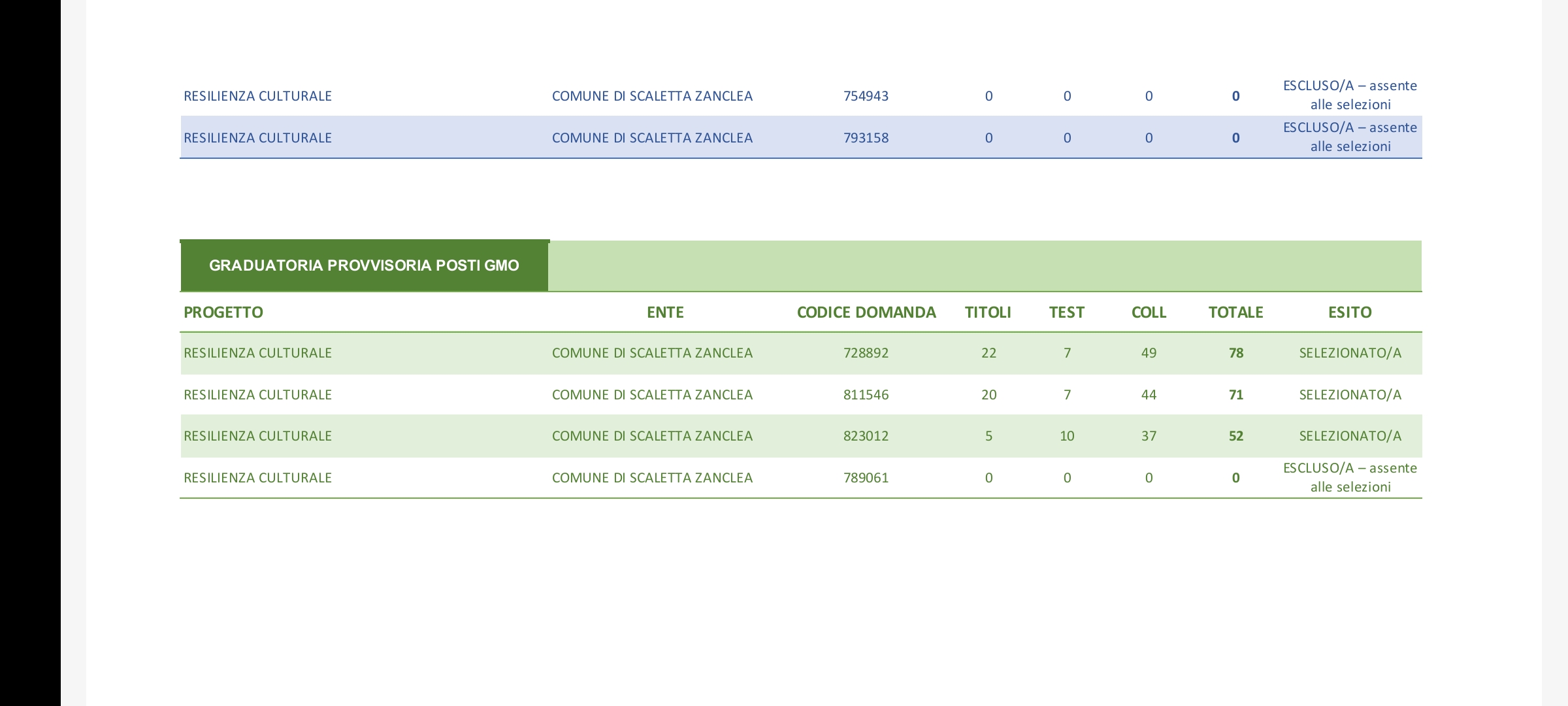Select application code 754943
The width and height of the screenshot is (1568, 706).
tap(866, 96)
